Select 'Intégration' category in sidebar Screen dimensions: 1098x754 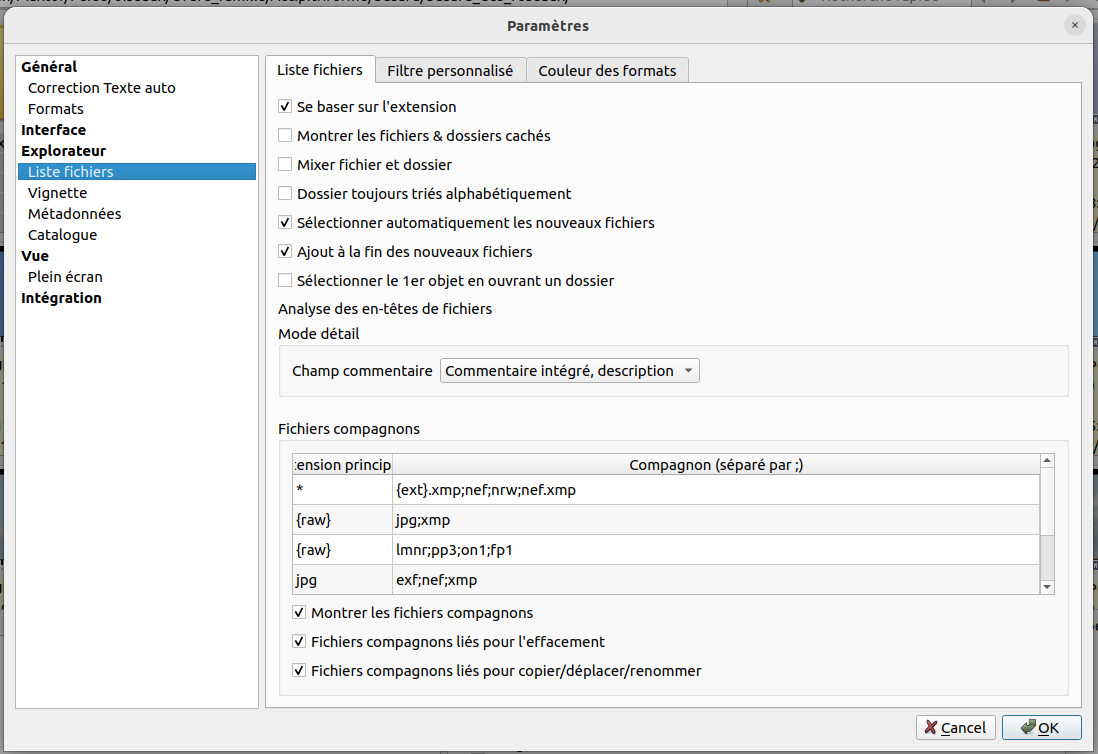pos(61,298)
